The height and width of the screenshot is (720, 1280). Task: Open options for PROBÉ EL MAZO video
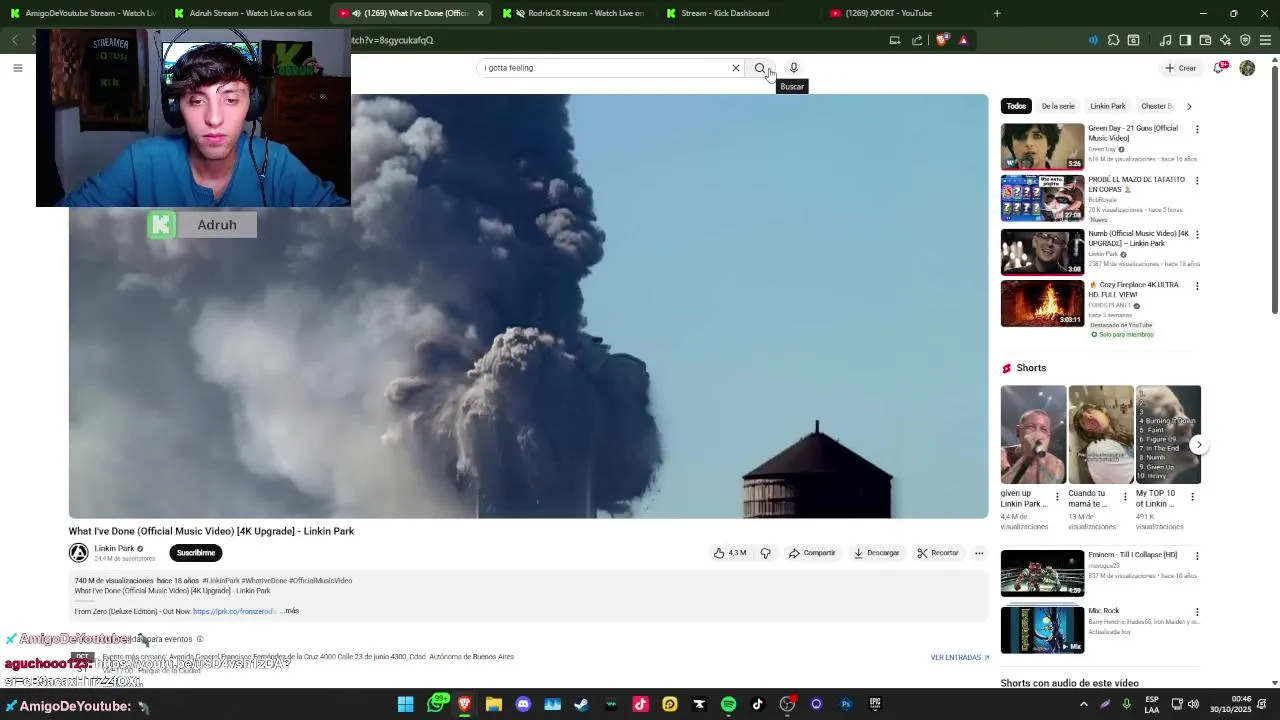(x=1197, y=181)
